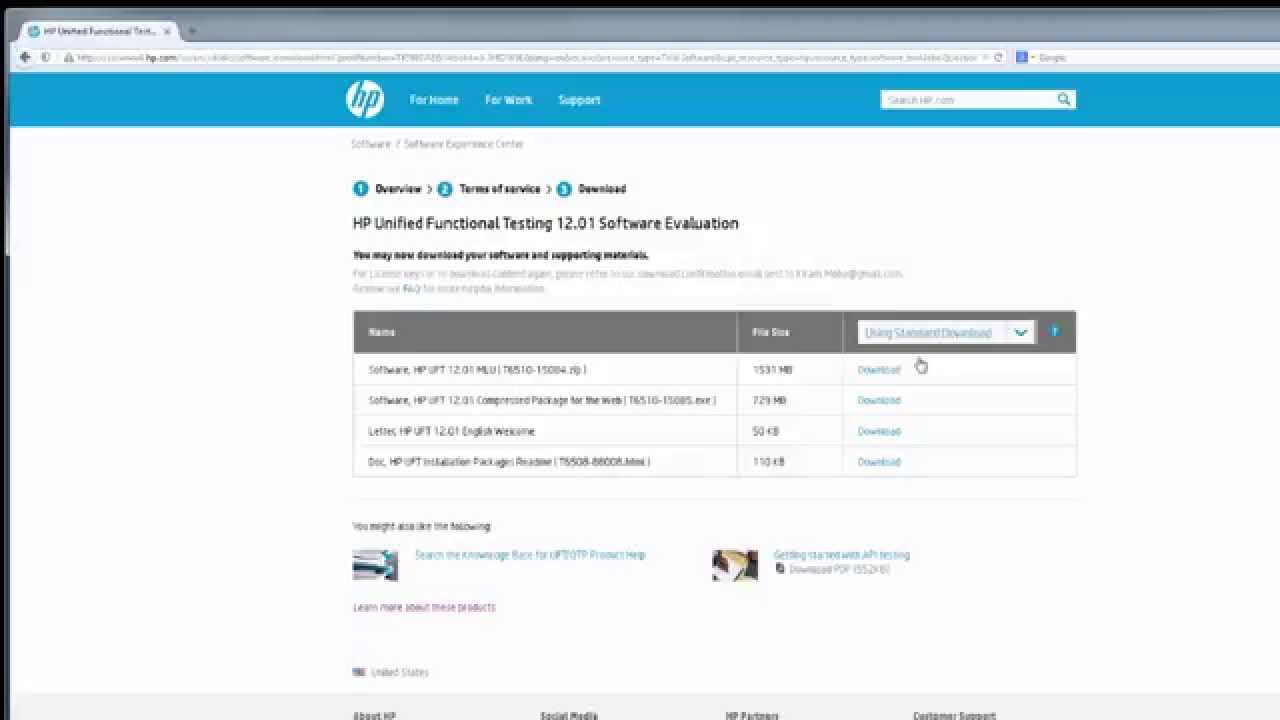Screen dimensions: 1280x720
Task: Open the For Work menu
Action: pyautogui.click(x=509, y=100)
